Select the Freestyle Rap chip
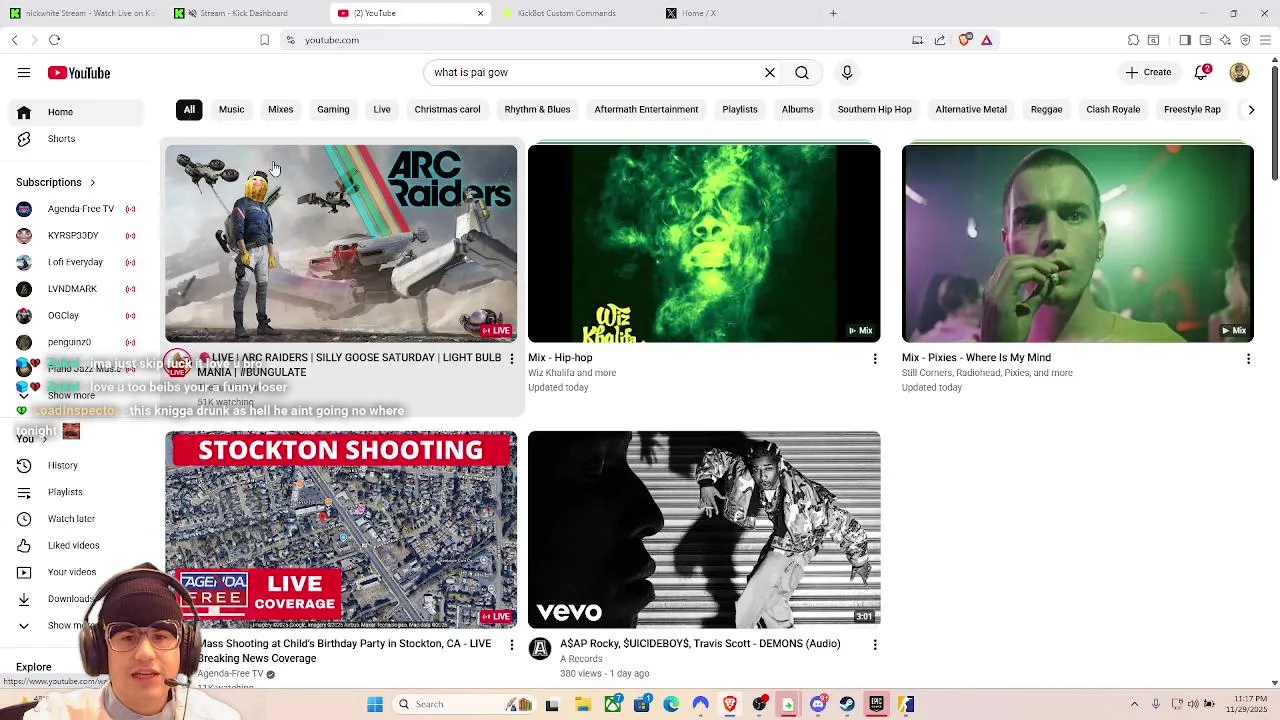 (1192, 110)
